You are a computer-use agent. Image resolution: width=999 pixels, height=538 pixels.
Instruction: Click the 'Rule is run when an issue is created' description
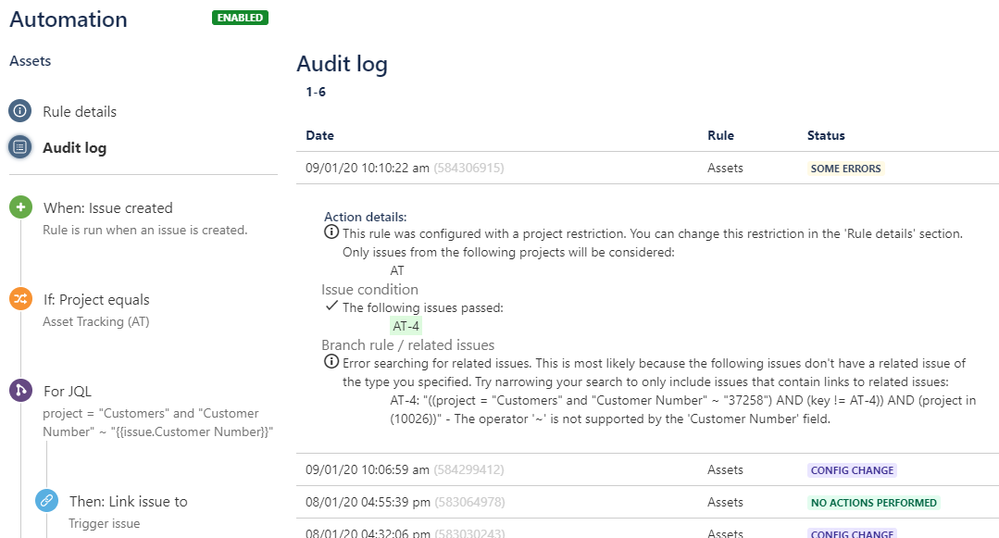tap(145, 230)
